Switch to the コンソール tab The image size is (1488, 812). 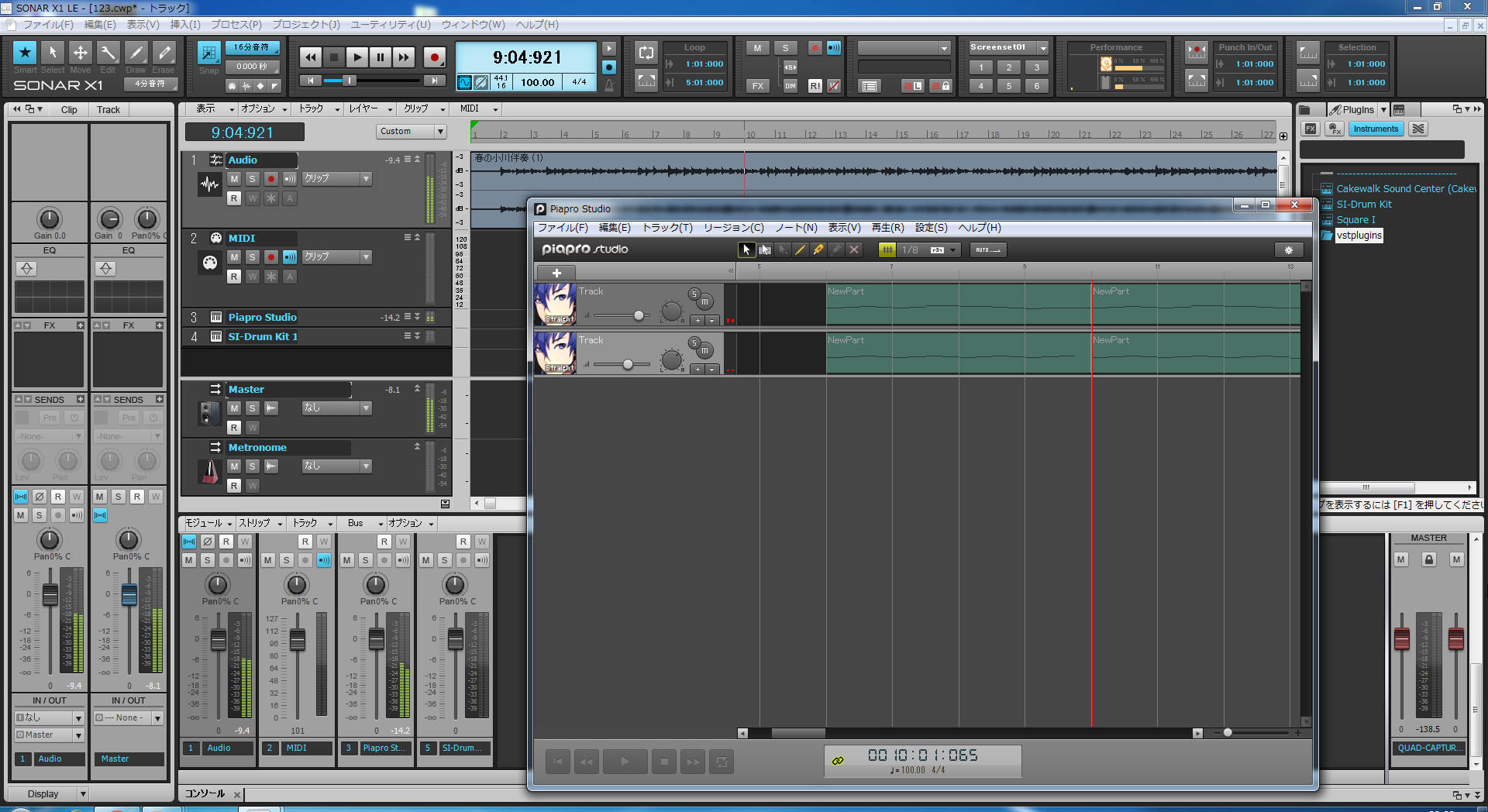pos(205,794)
